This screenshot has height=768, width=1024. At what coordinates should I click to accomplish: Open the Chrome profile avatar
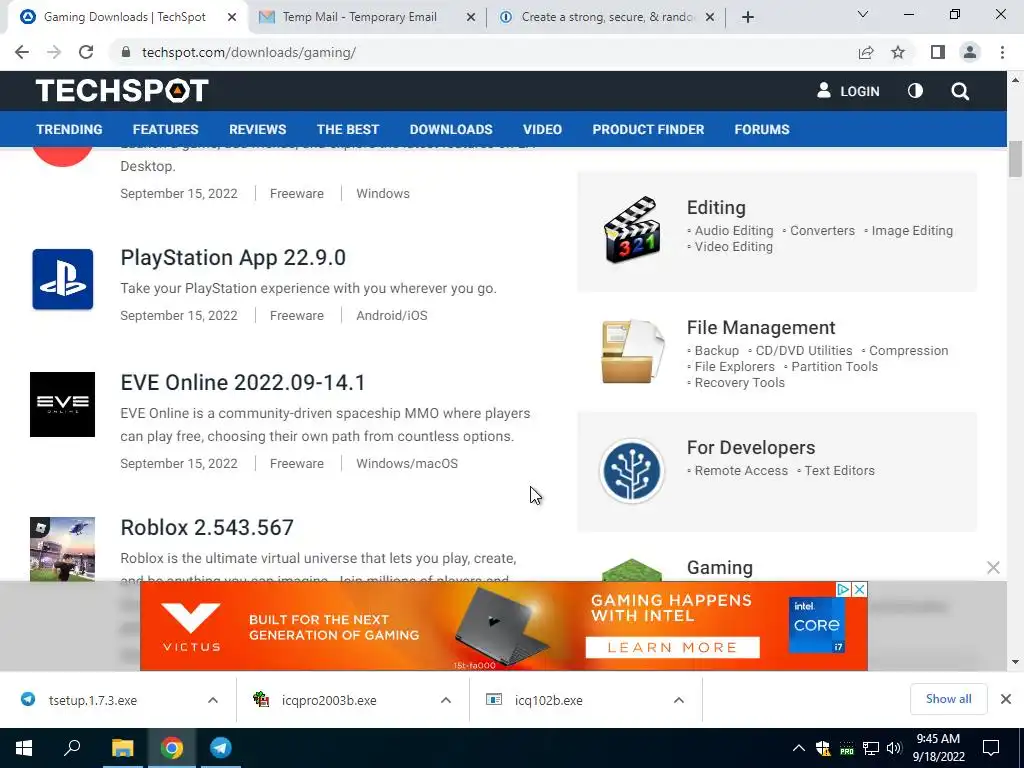[x=970, y=52]
